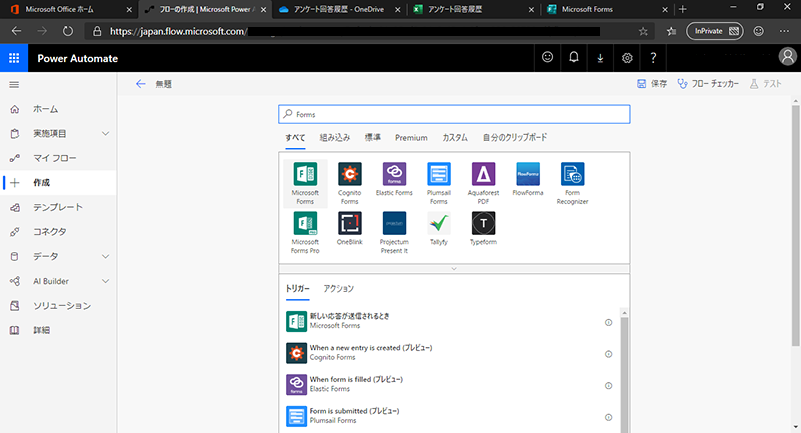Open the アンケート回答履歴 - OneDrive browser tab

[x=339, y=9]
